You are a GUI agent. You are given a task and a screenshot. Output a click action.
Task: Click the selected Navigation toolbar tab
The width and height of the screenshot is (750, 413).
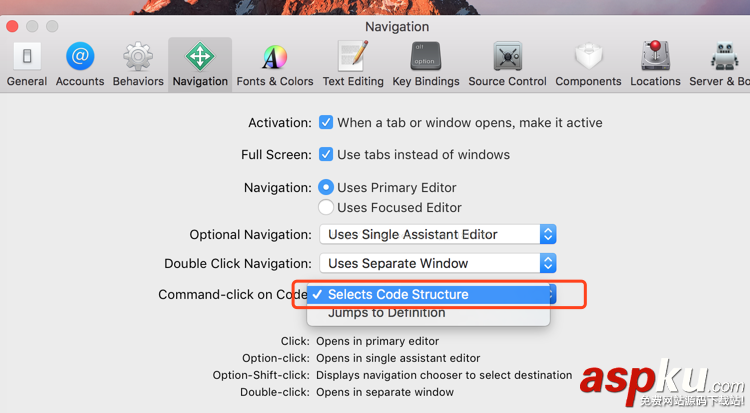pyautogui.click(x=200, y=64)
